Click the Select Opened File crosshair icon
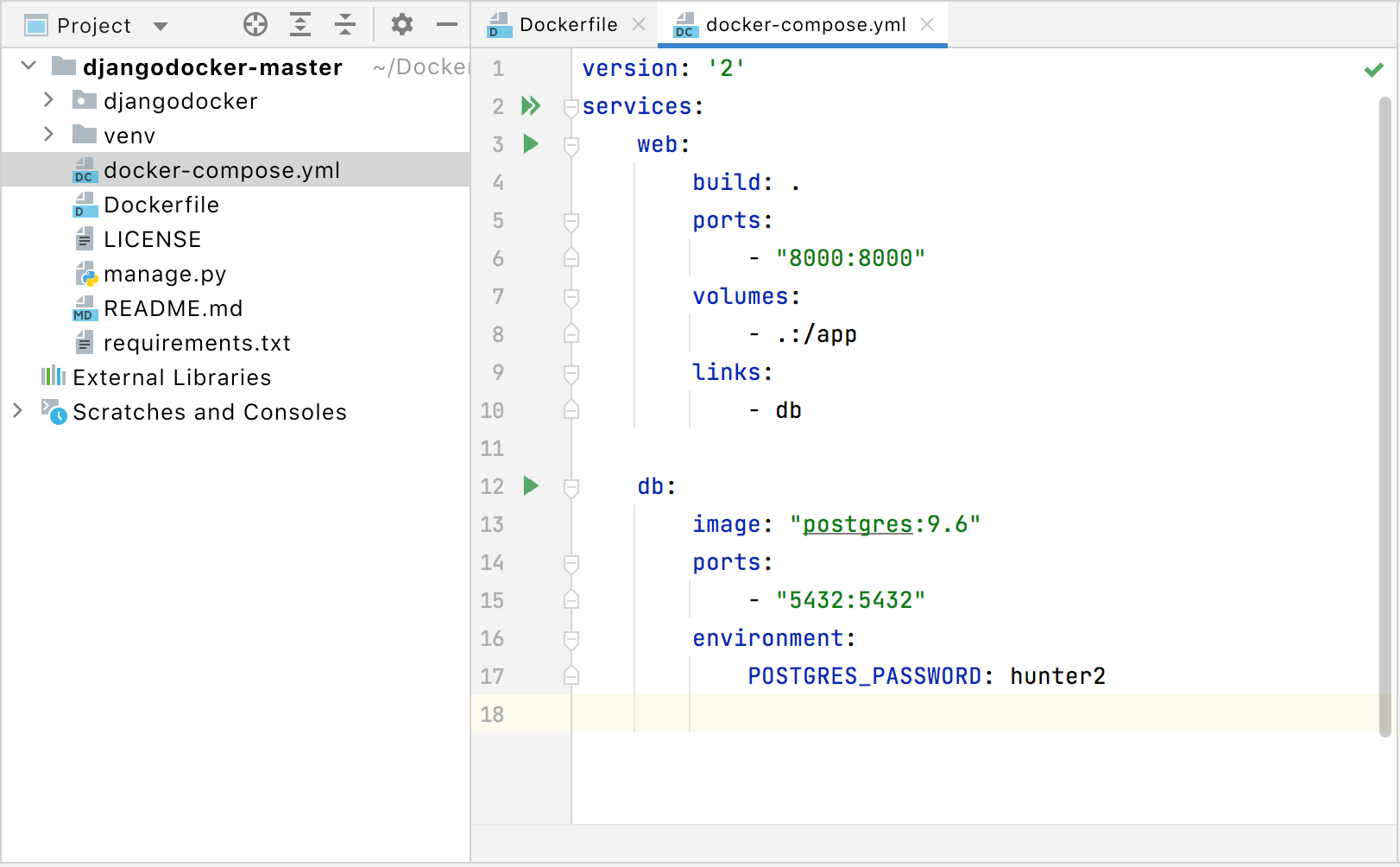1400x867 pixels. click(x=255, y=24)
